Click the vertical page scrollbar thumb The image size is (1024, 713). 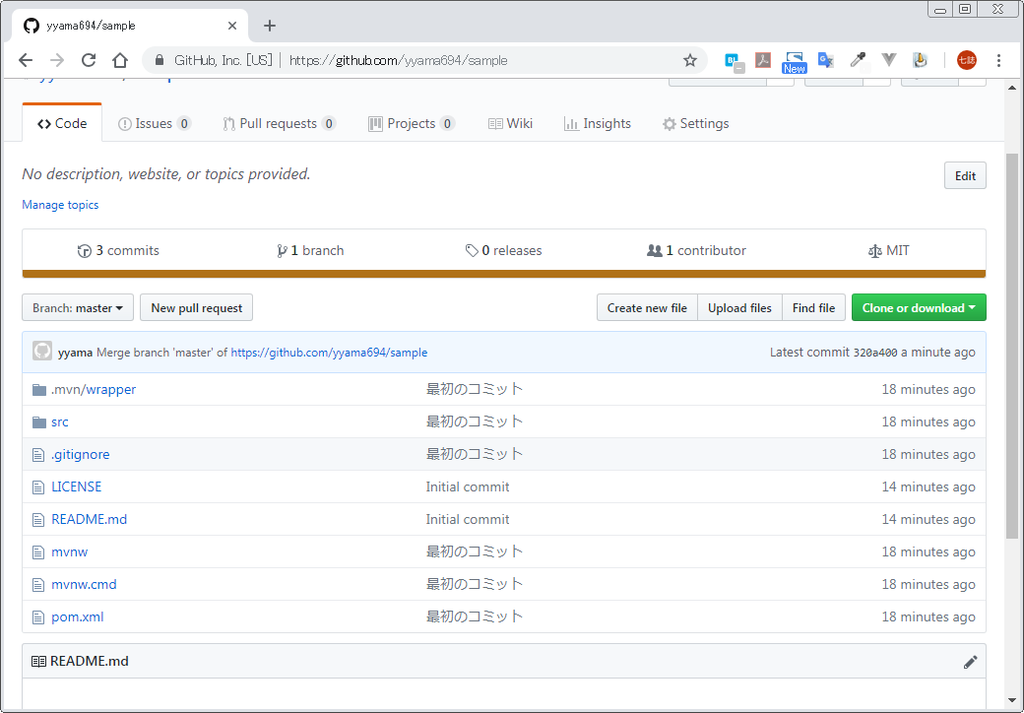[x=1012, y=346]
